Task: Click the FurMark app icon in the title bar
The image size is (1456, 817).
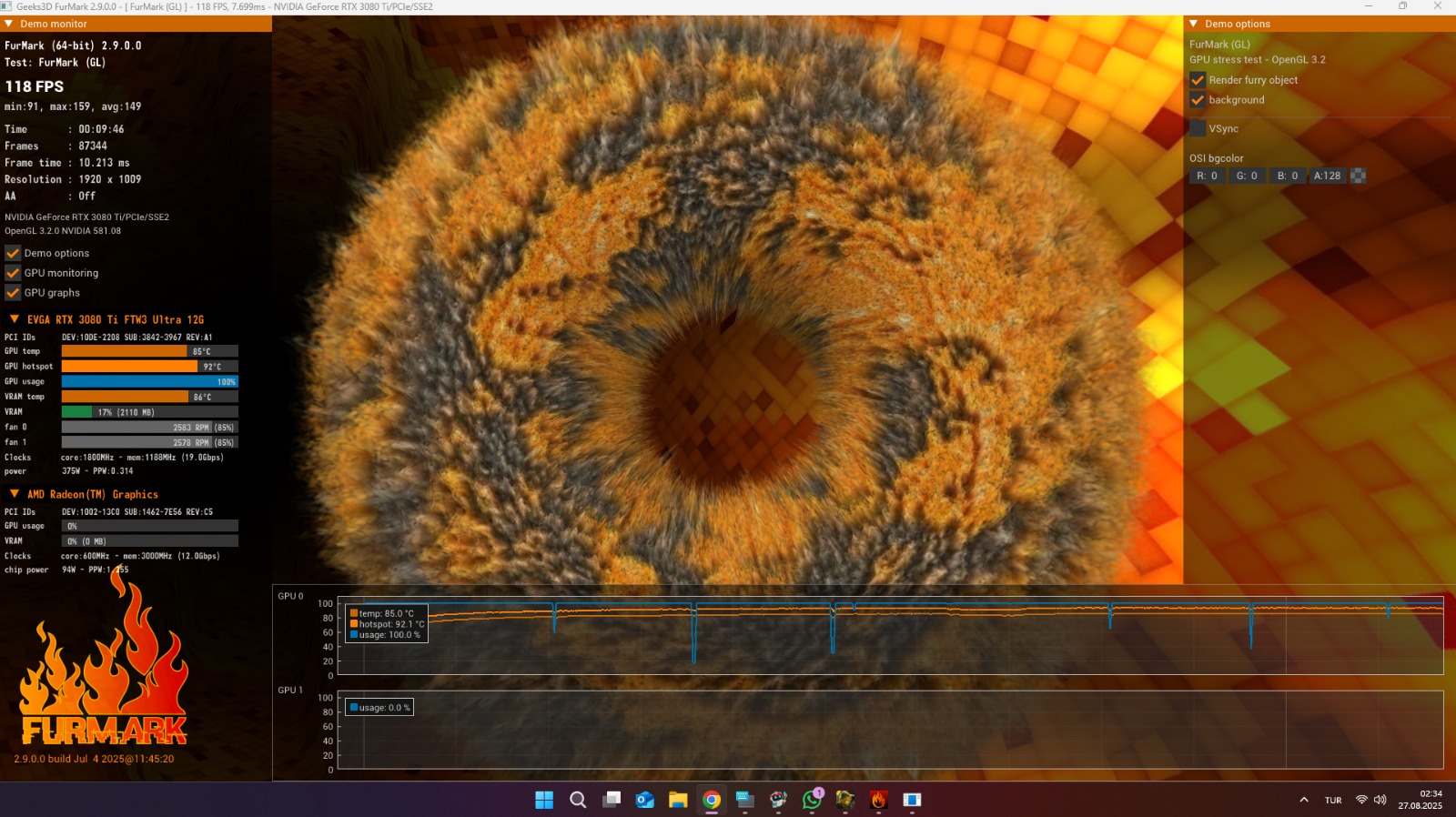Action: point(6,6)
